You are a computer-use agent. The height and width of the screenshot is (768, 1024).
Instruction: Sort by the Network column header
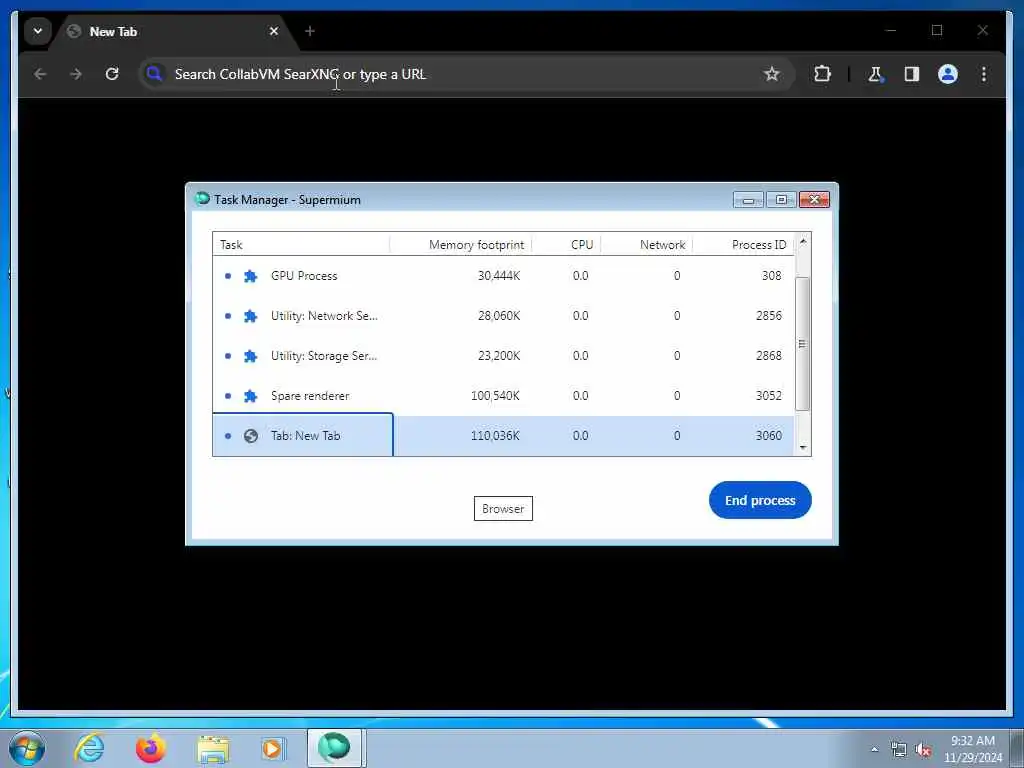tap(647, 244)
